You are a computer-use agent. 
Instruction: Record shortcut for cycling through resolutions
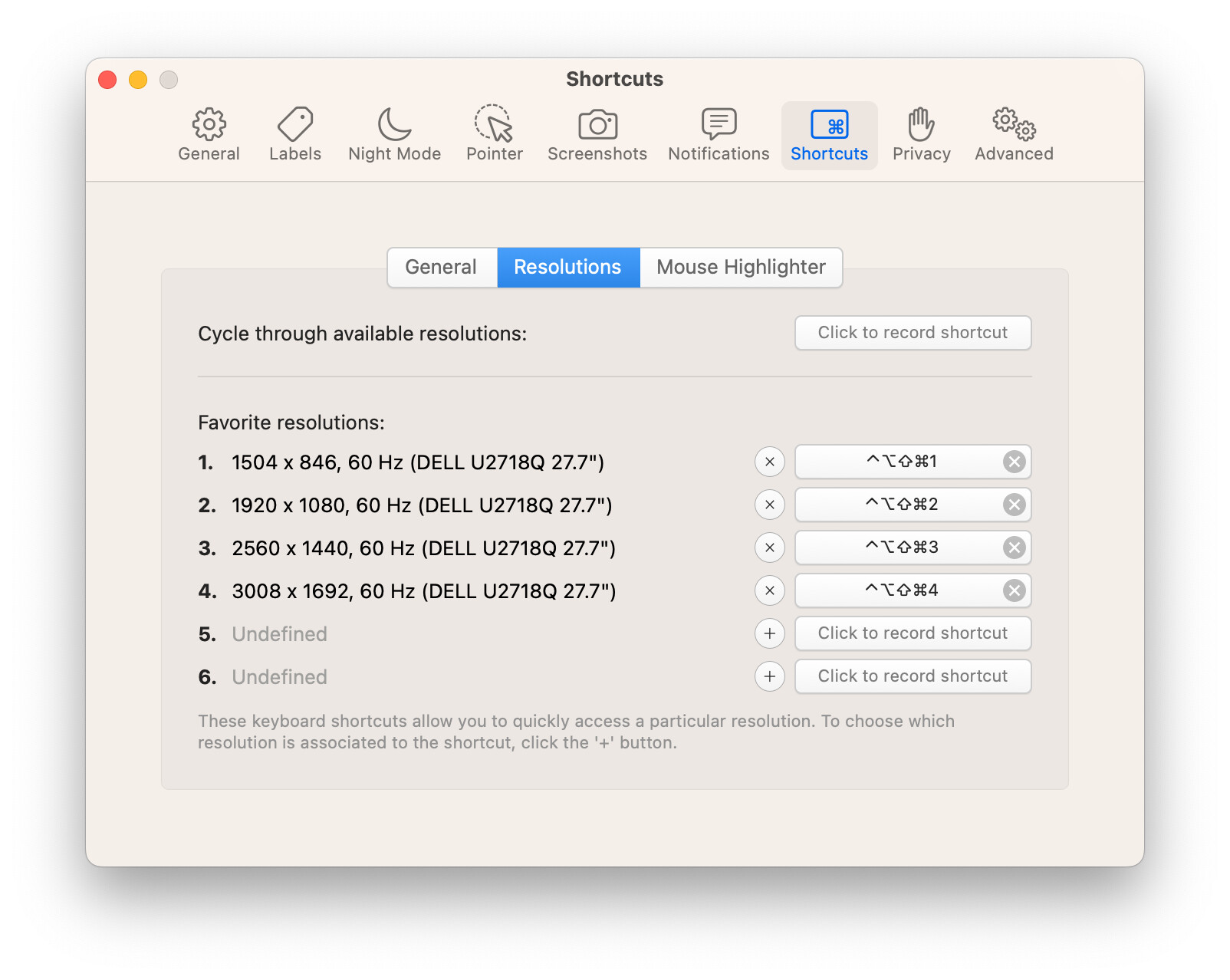pyautogui.click(x=913, y=333)
